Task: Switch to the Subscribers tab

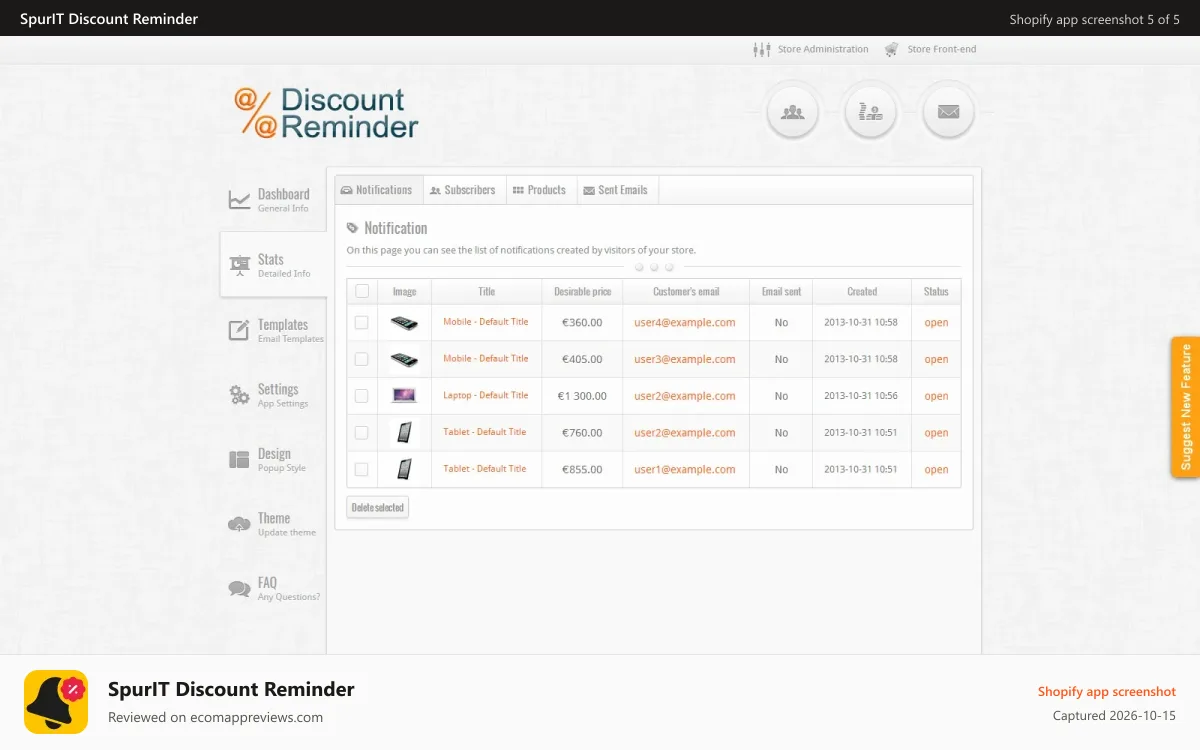Action: (x=463, y=190)
